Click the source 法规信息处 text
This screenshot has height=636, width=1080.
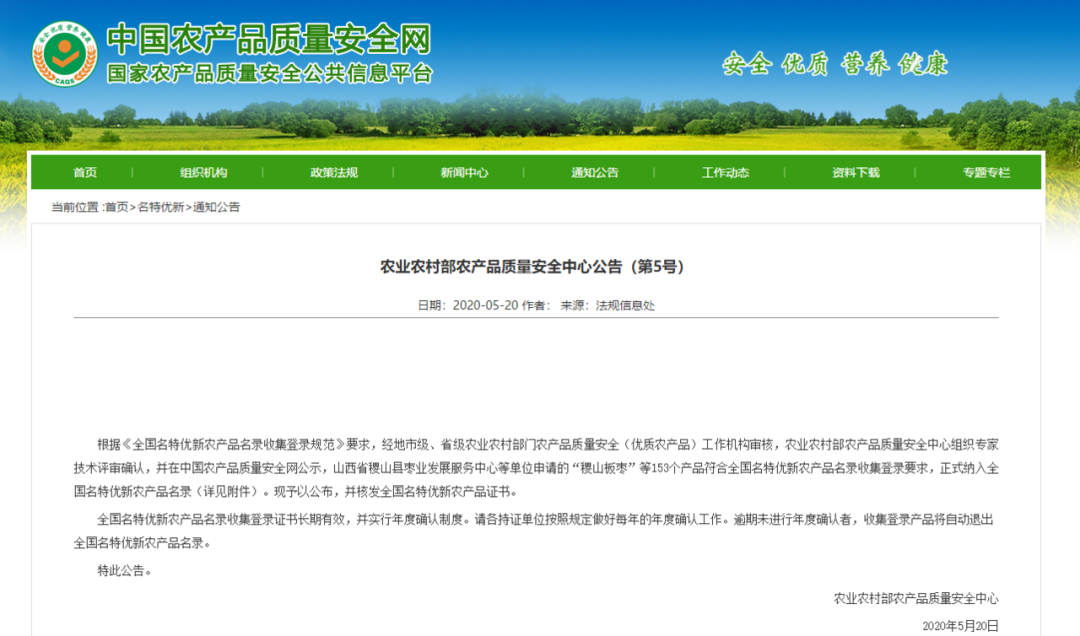pos(625,305)
